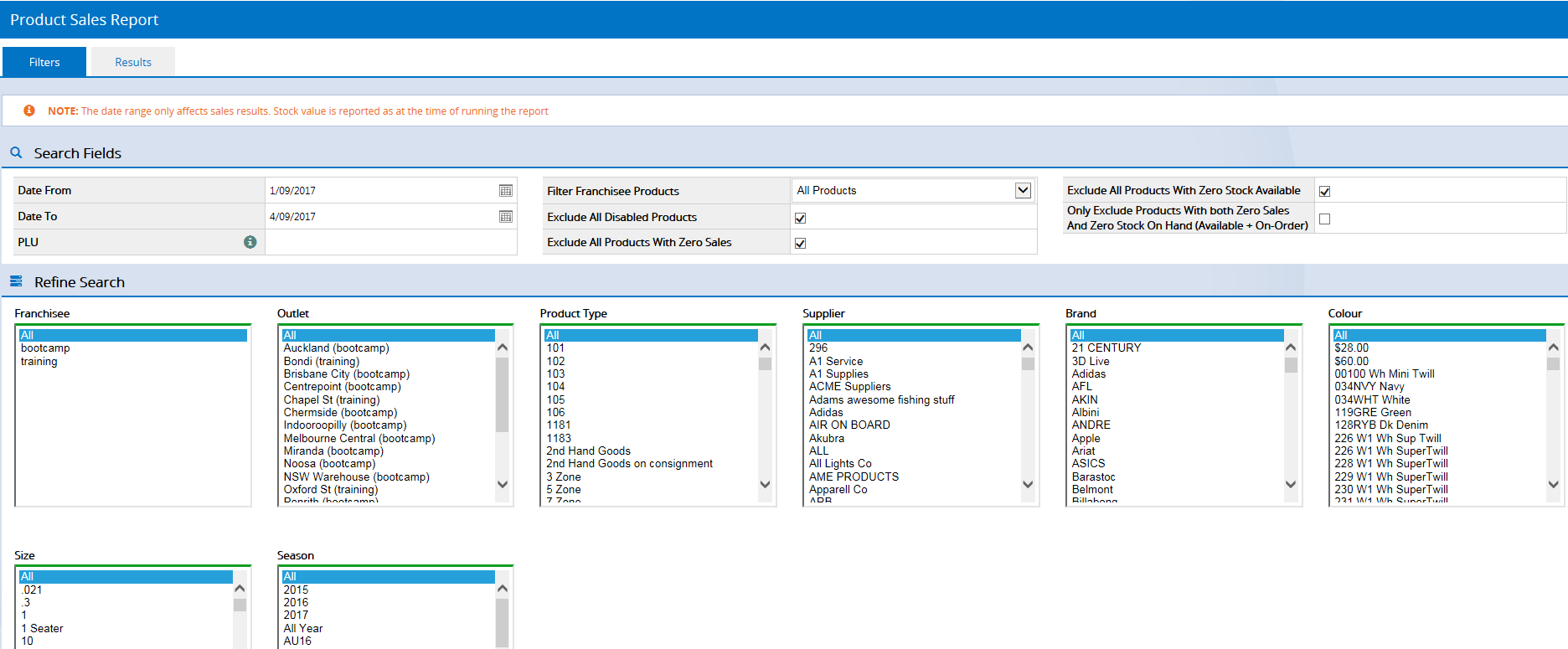
Task: Click the Date To input field
Action: tap(382, 217)
